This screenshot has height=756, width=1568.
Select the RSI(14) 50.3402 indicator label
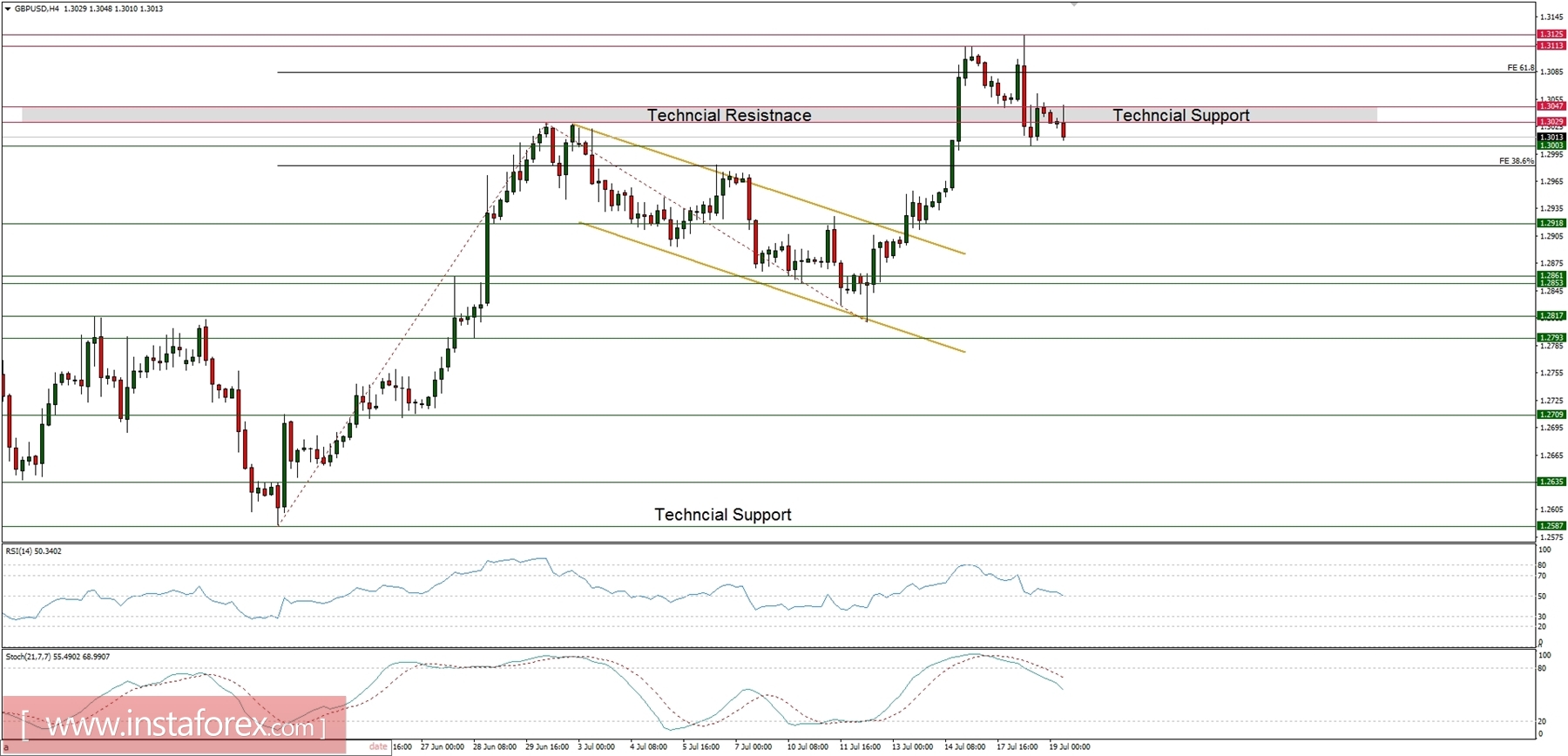(x=34, y=550)
